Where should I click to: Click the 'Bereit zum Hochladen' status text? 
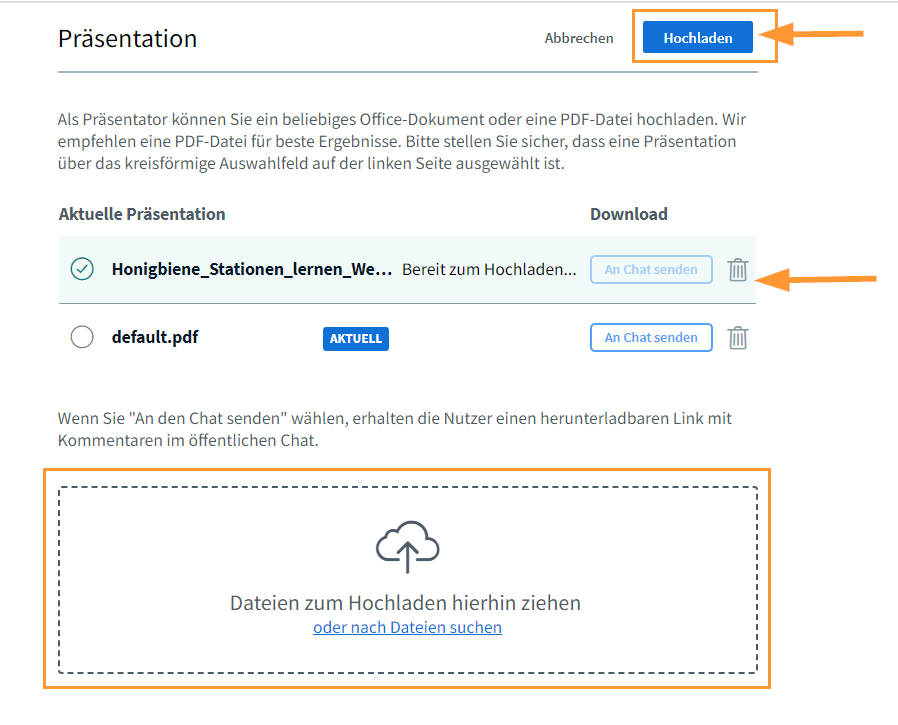[489, 270]
